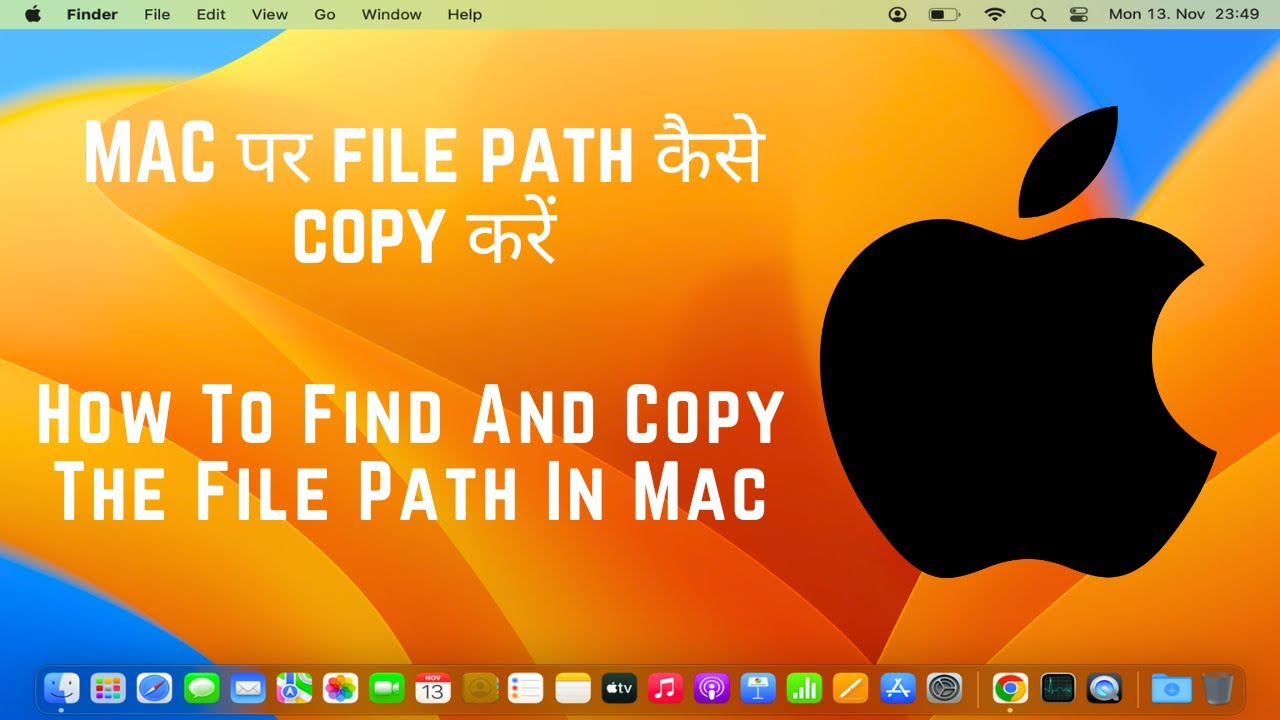Open the Messages app in Dock
Screen dimensions: 1280x720
201,688
